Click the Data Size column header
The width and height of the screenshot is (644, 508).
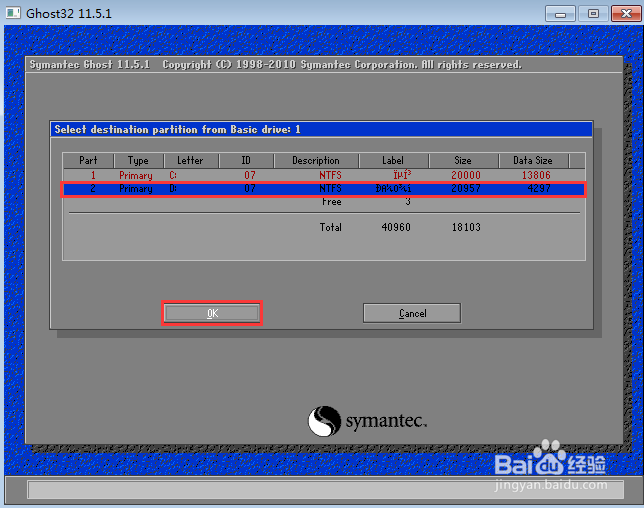click(533, 161)
